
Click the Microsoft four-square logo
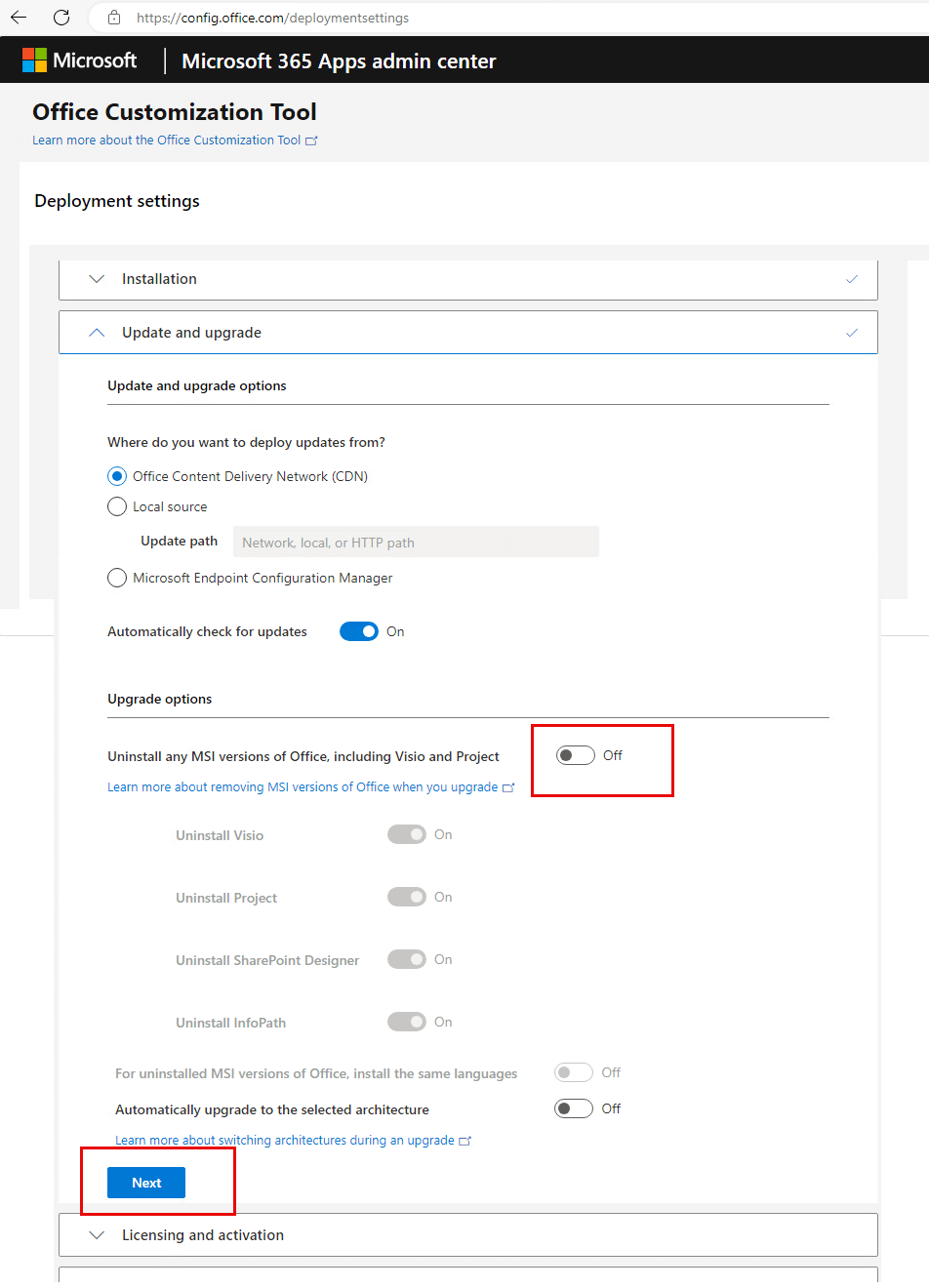[x=35, y=60]
